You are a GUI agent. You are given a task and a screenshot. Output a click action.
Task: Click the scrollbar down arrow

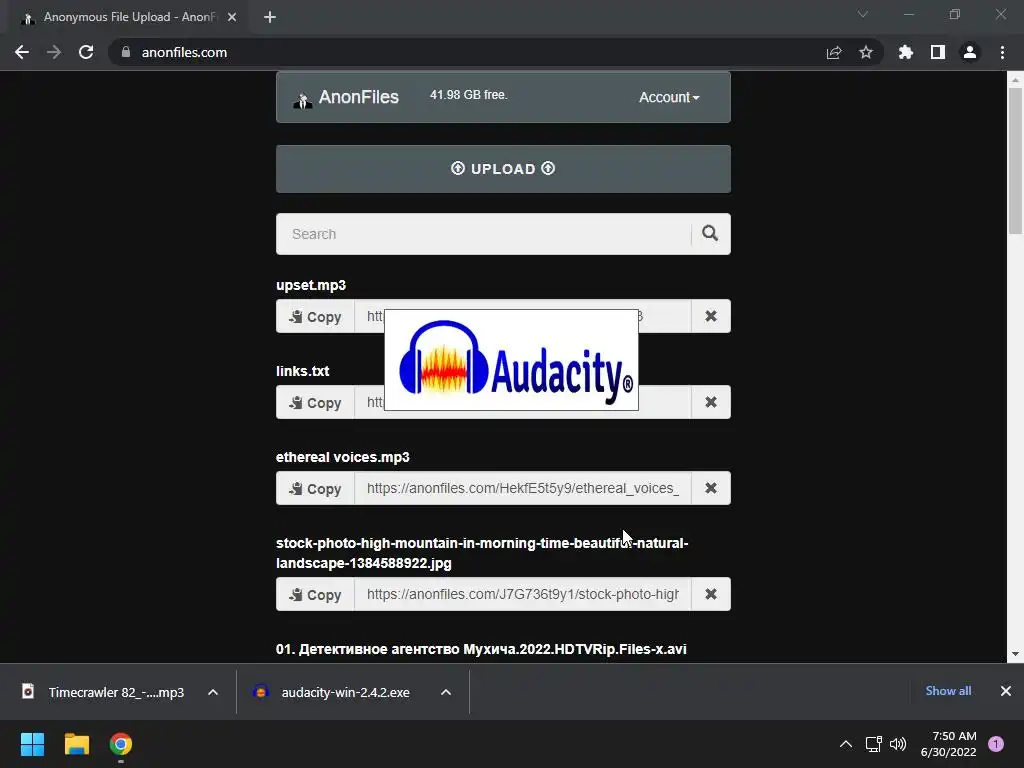[x=1014, y=654]
